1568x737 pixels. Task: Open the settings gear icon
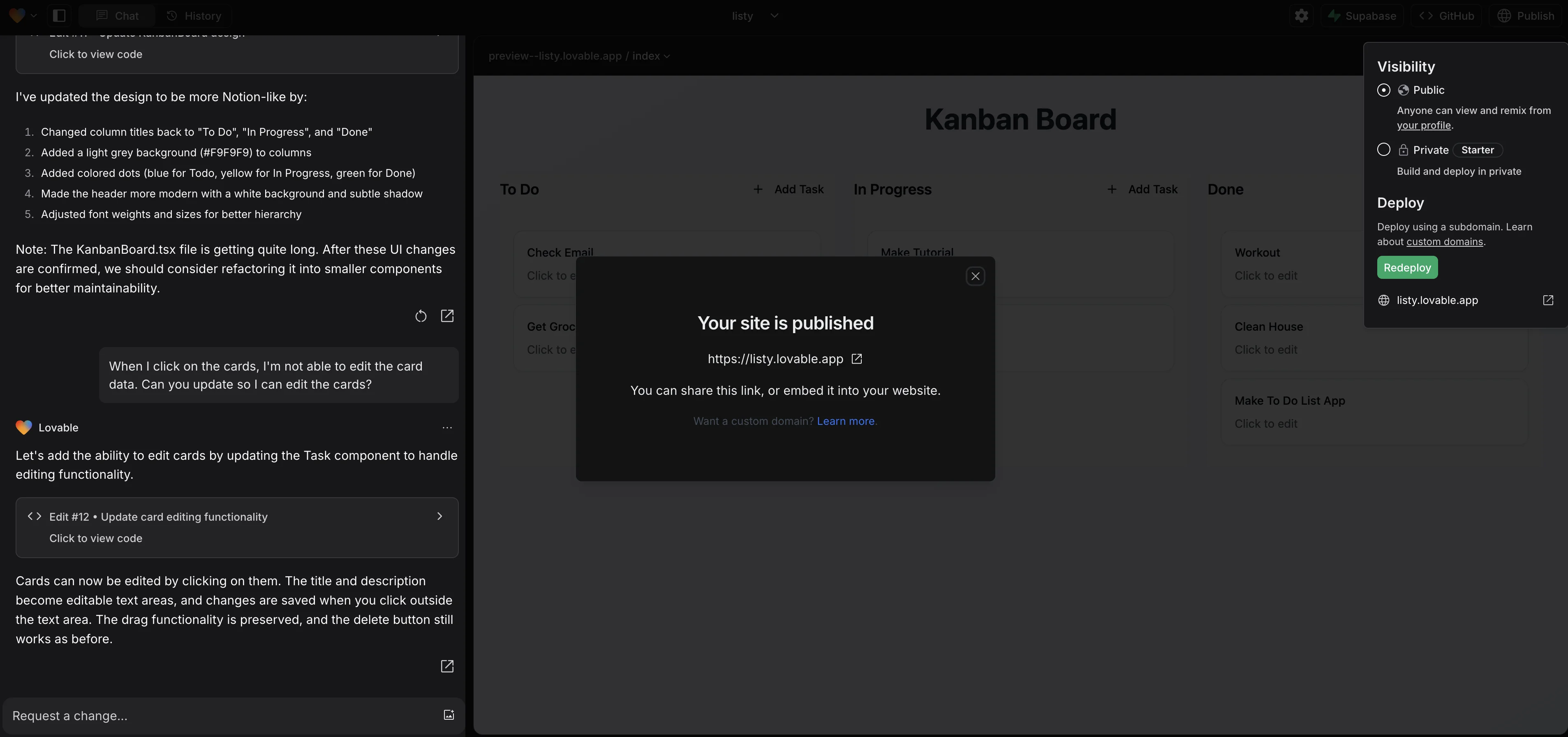1301,16
